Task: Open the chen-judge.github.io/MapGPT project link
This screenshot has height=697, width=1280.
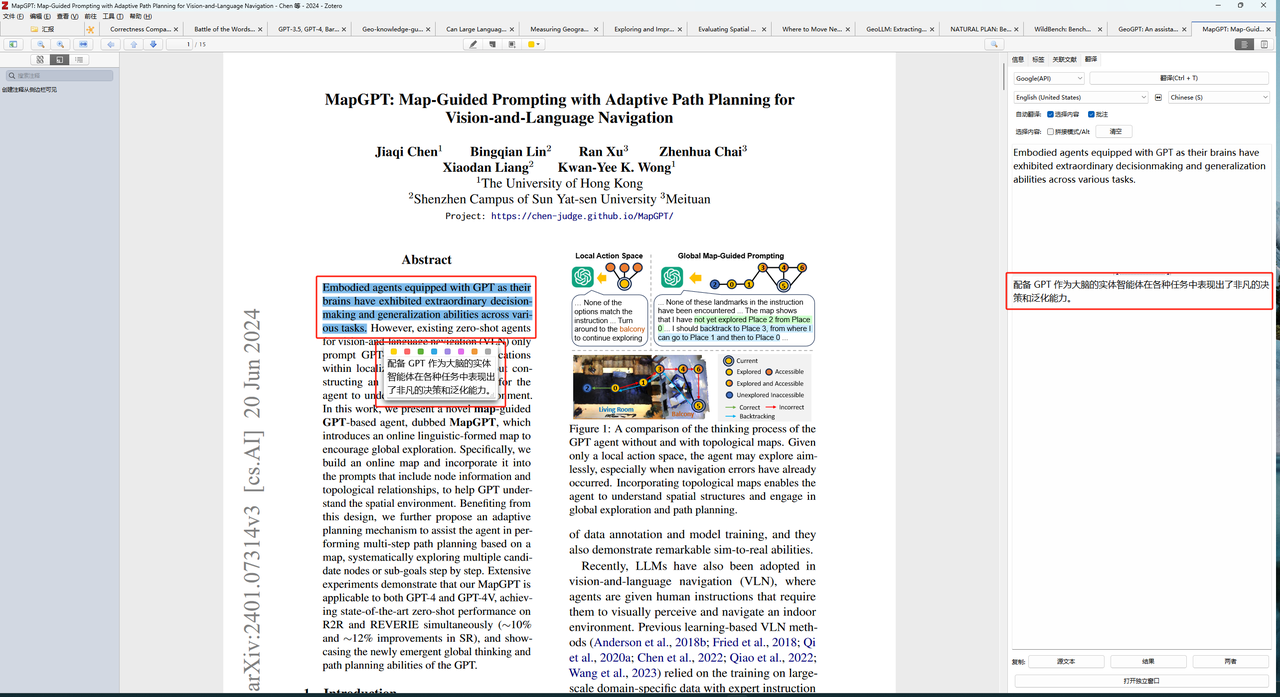Action: (x=582, y=216)
